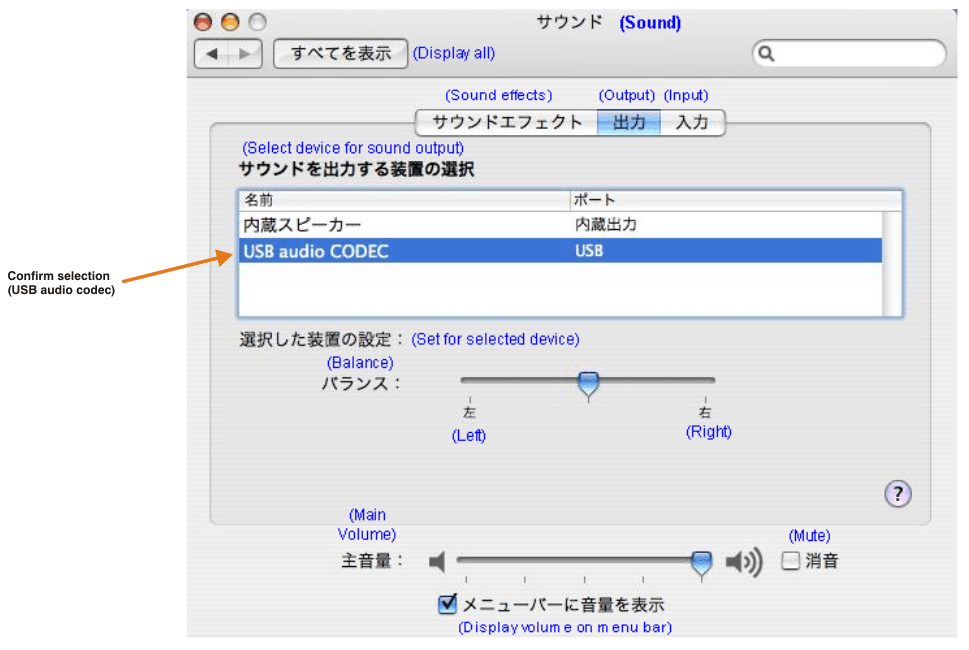This screenshot has width=969, height=650.
Task: Open help via the question mark icon
Action: pyautogui.click(x=897, y=494)
